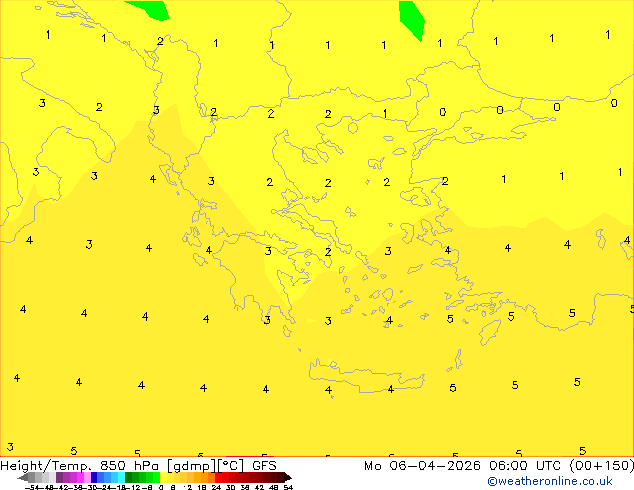
Task: Click the bright red legend swatch above 24
Action: point(218,477)
